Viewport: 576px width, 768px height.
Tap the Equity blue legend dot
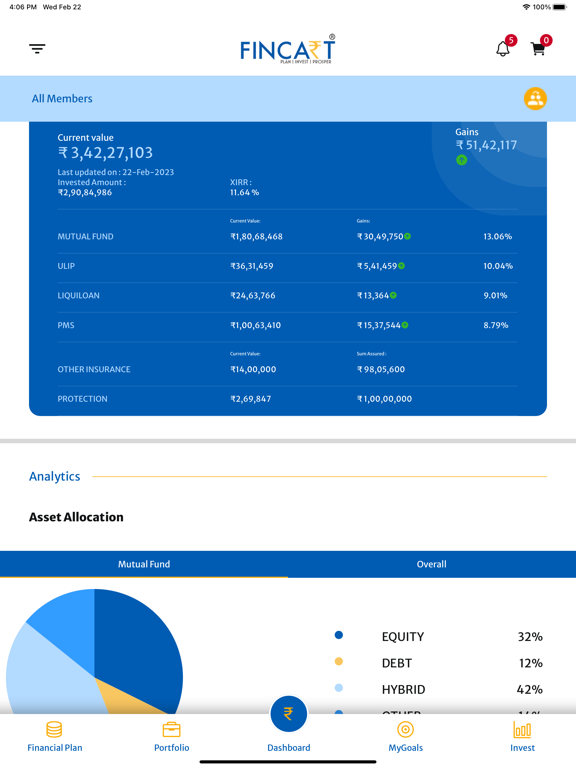point(338,635)
